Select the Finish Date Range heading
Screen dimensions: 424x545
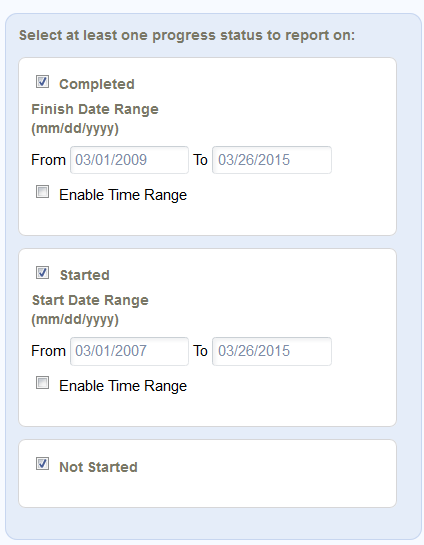pos(95,119)
